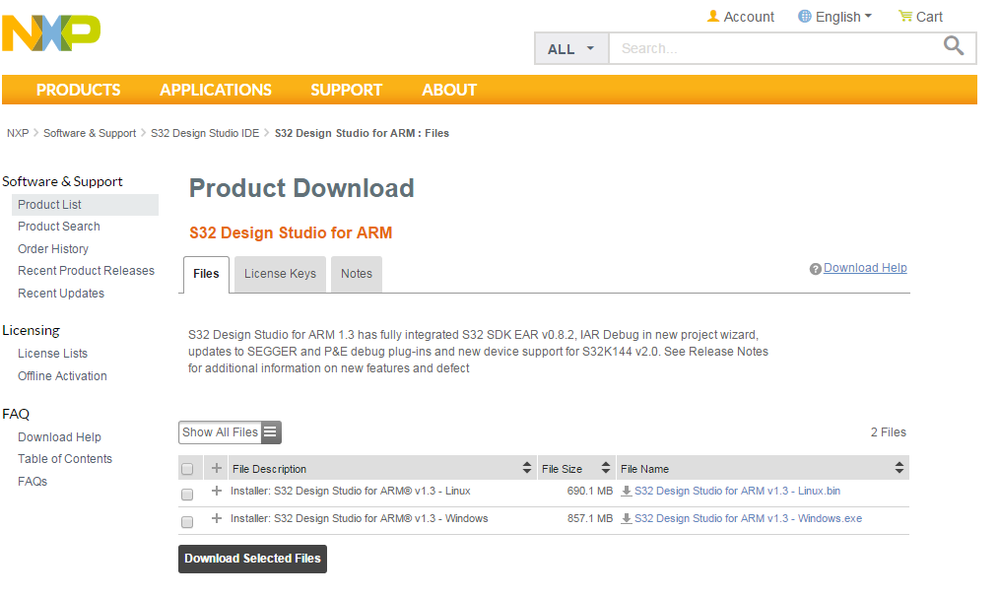Toggle the select-all files header checkbox
999x594 pixels.
coord(187,468)
